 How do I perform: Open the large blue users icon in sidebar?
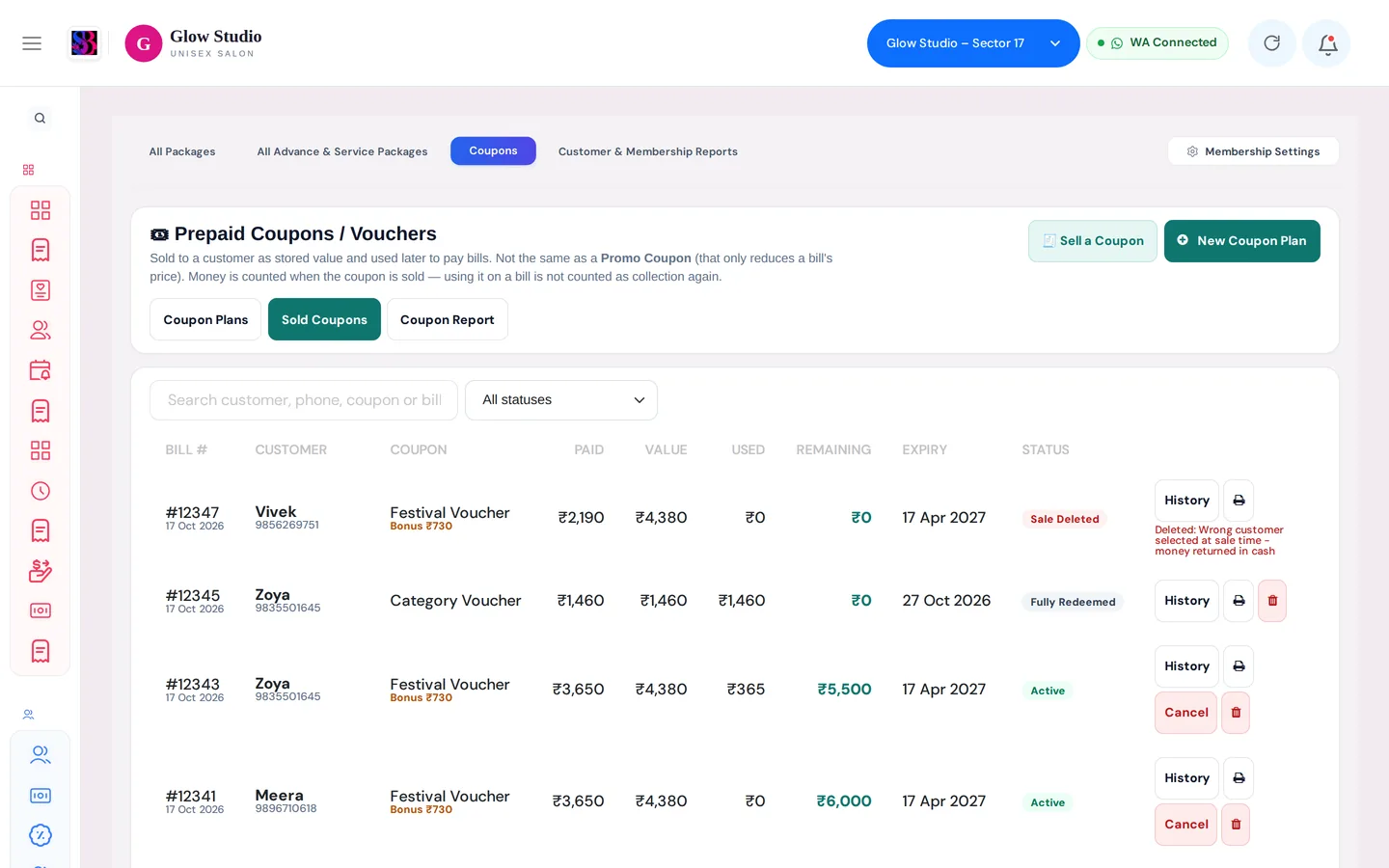(x=41, y=755)
